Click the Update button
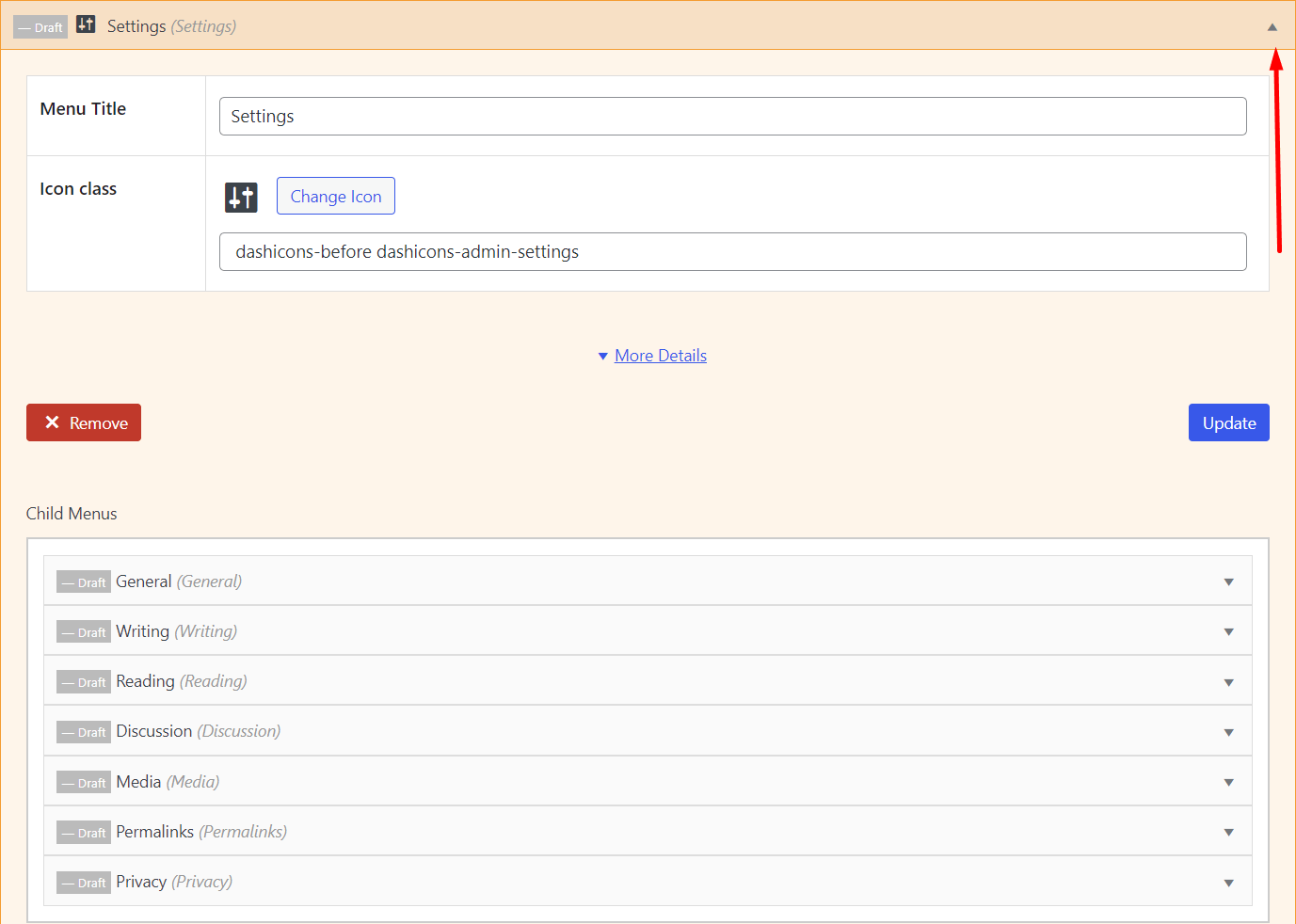The image size is (1296, 924). pyautogui.click(x=1228, y=422)
